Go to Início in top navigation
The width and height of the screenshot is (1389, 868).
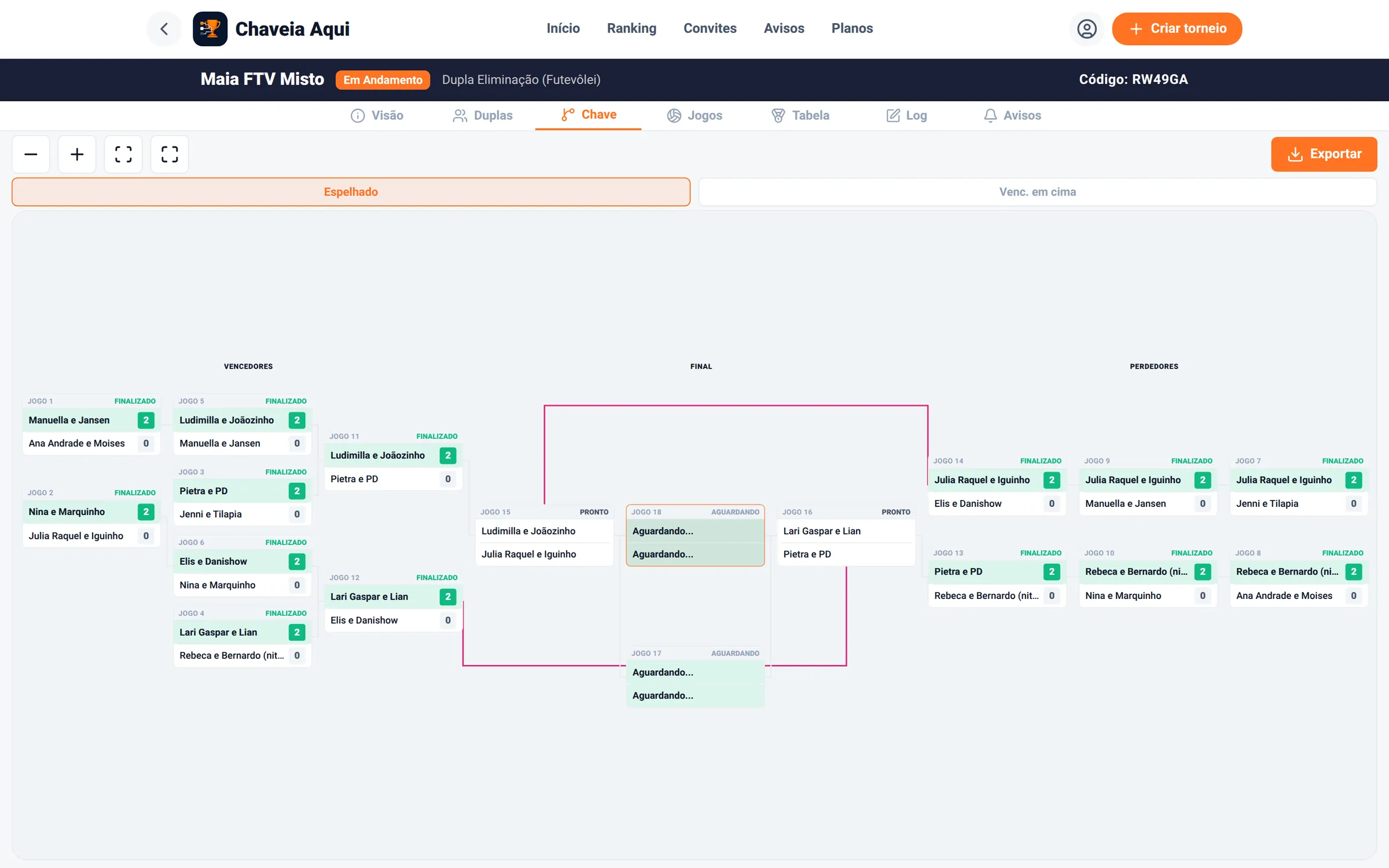[563, 28]
